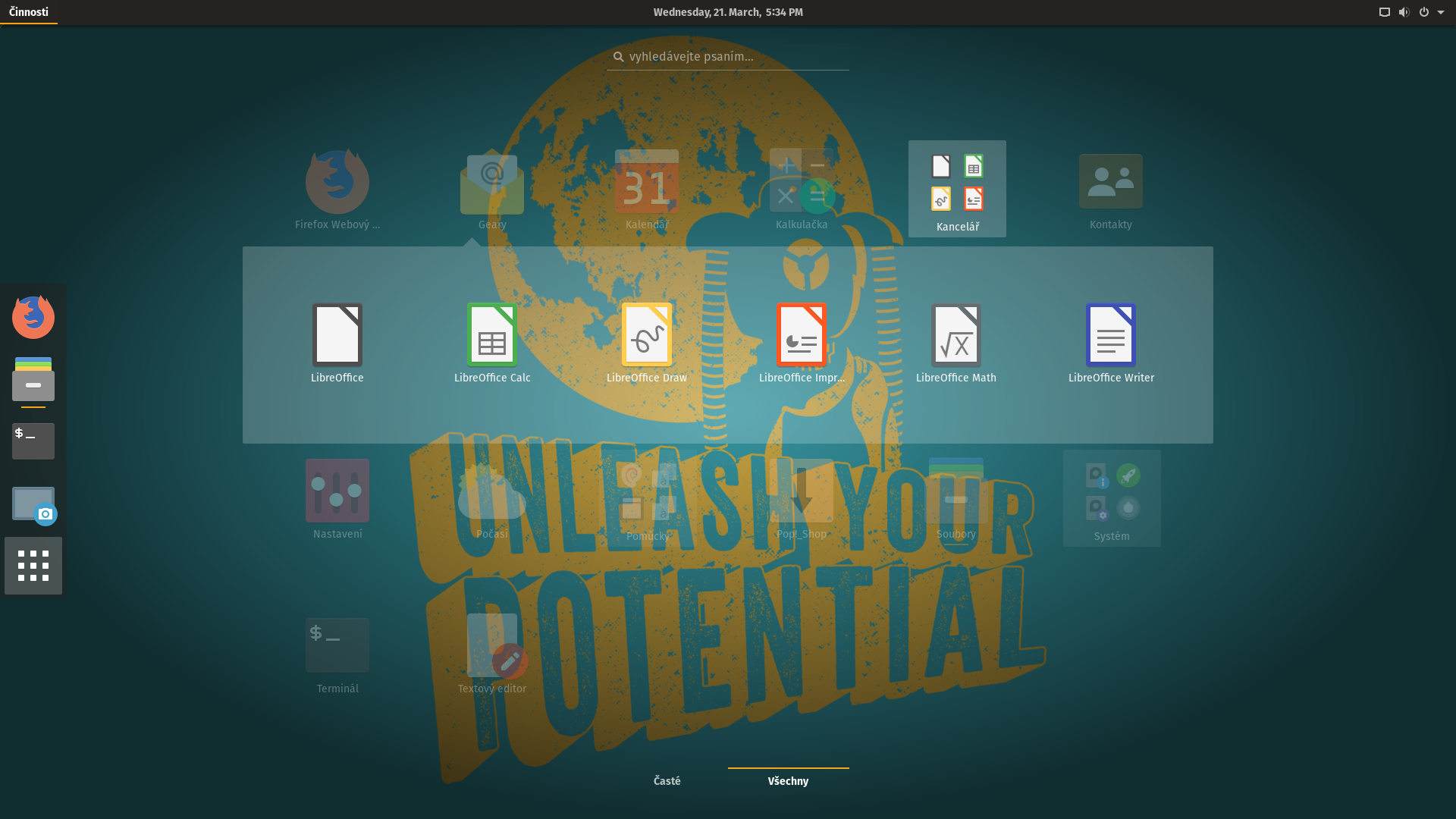Switch to Časté tab
Image resolution: width=1456 pixels, height=819 pixels.
667,781
